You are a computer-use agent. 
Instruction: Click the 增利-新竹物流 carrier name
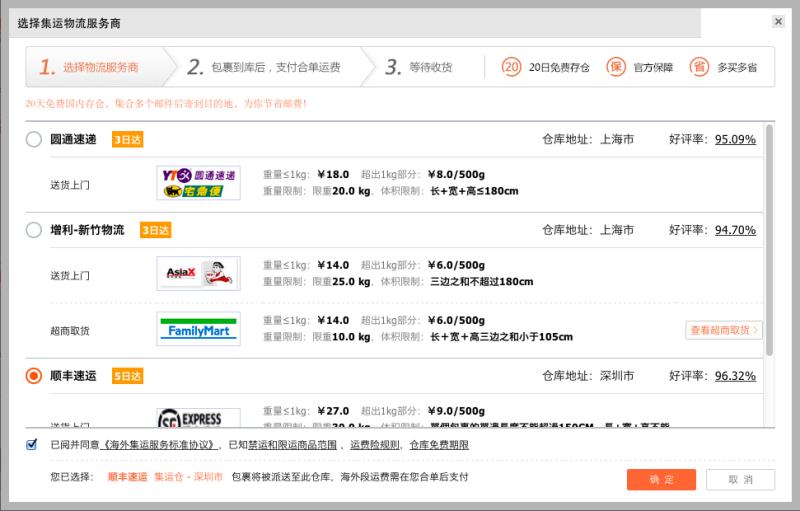click(87, 230)
